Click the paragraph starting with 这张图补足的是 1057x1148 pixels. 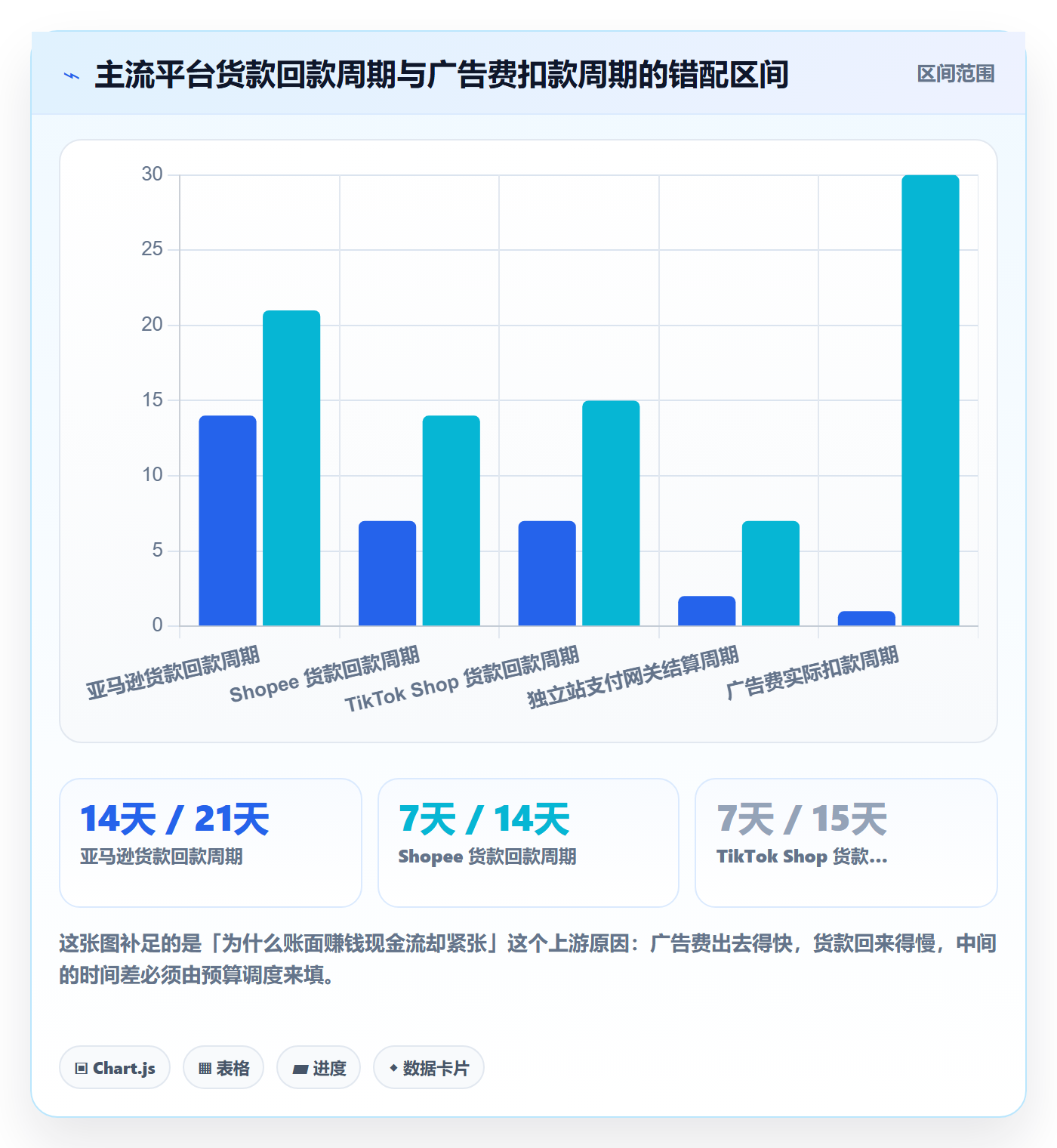click(528, 959)
